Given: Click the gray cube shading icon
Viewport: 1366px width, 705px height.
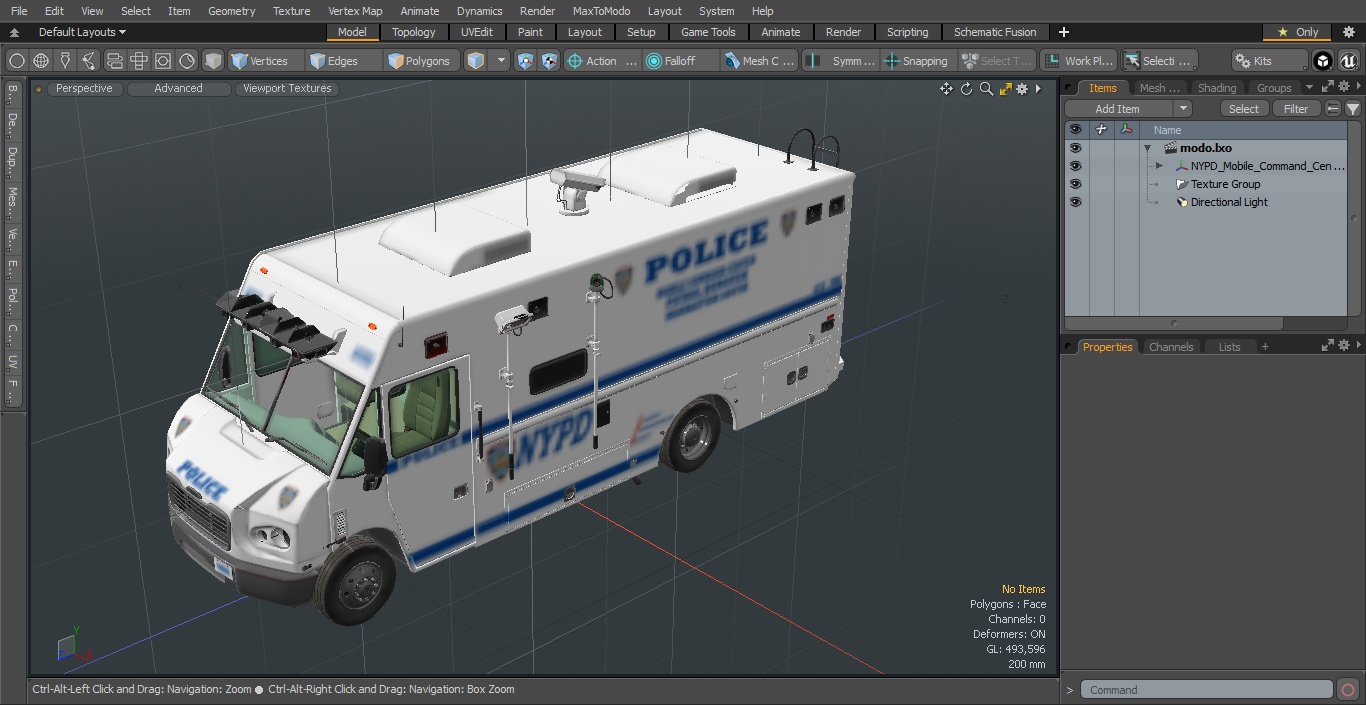Looking at the screenshot, I should (213, 61).
